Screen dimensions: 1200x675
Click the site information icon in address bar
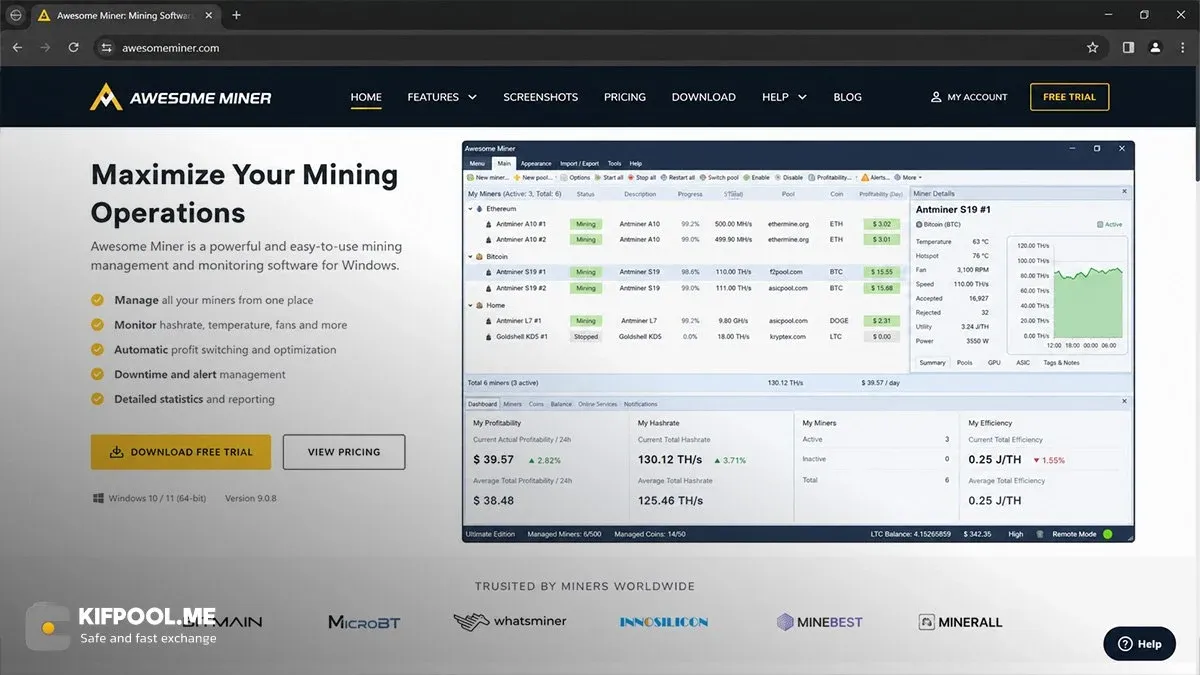click(107, 48)
